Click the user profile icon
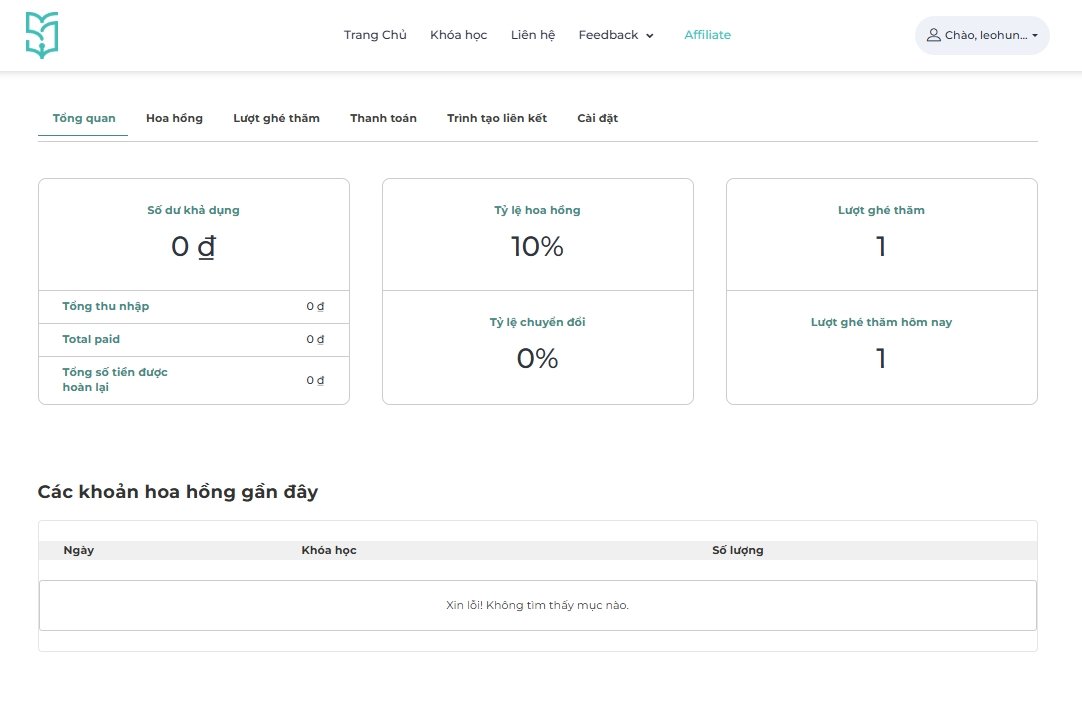 934,35
